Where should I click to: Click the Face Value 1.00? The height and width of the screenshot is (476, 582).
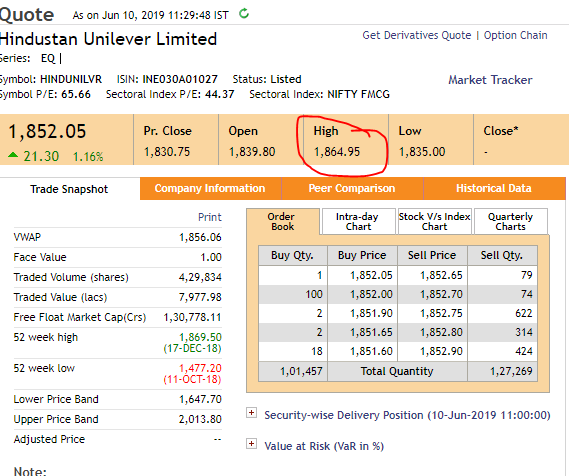pyautogui.click(x=211, y=257)
